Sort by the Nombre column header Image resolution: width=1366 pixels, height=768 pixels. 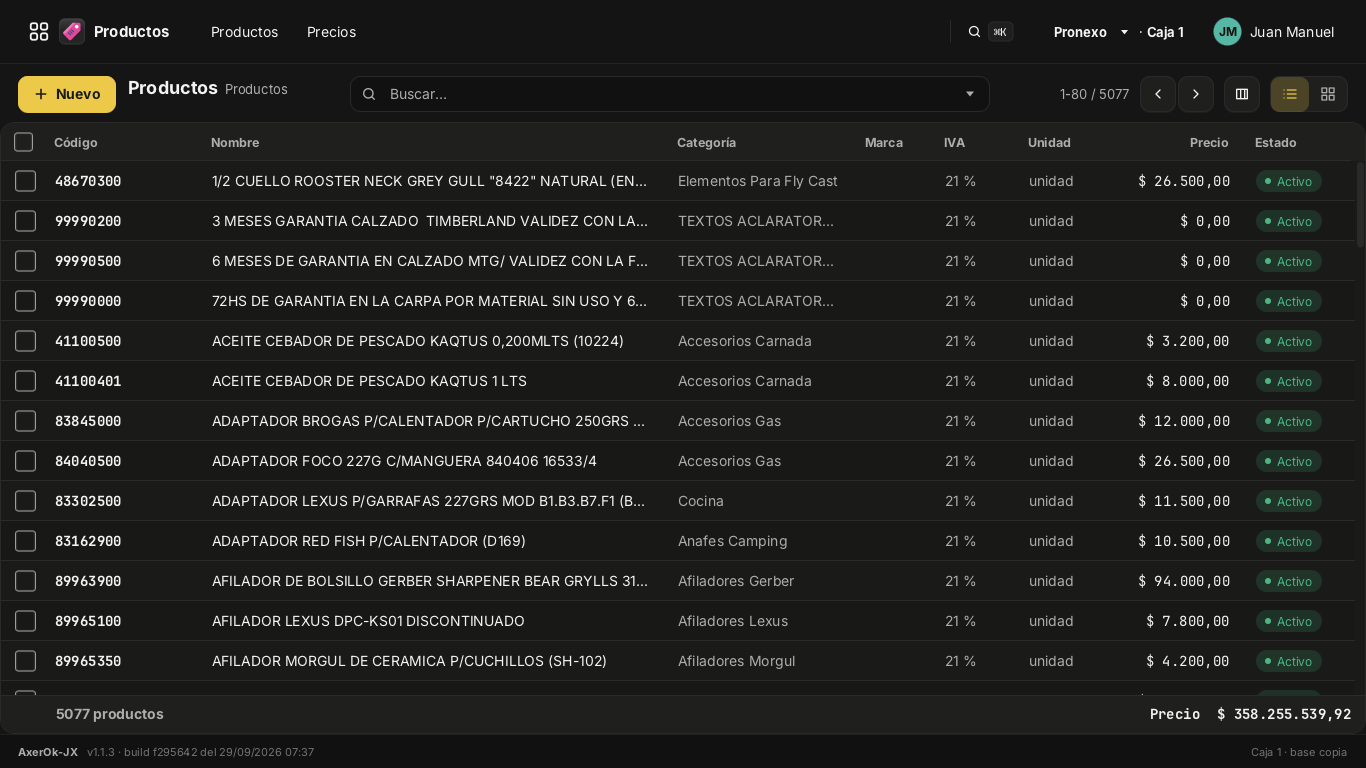click(235, 143)
